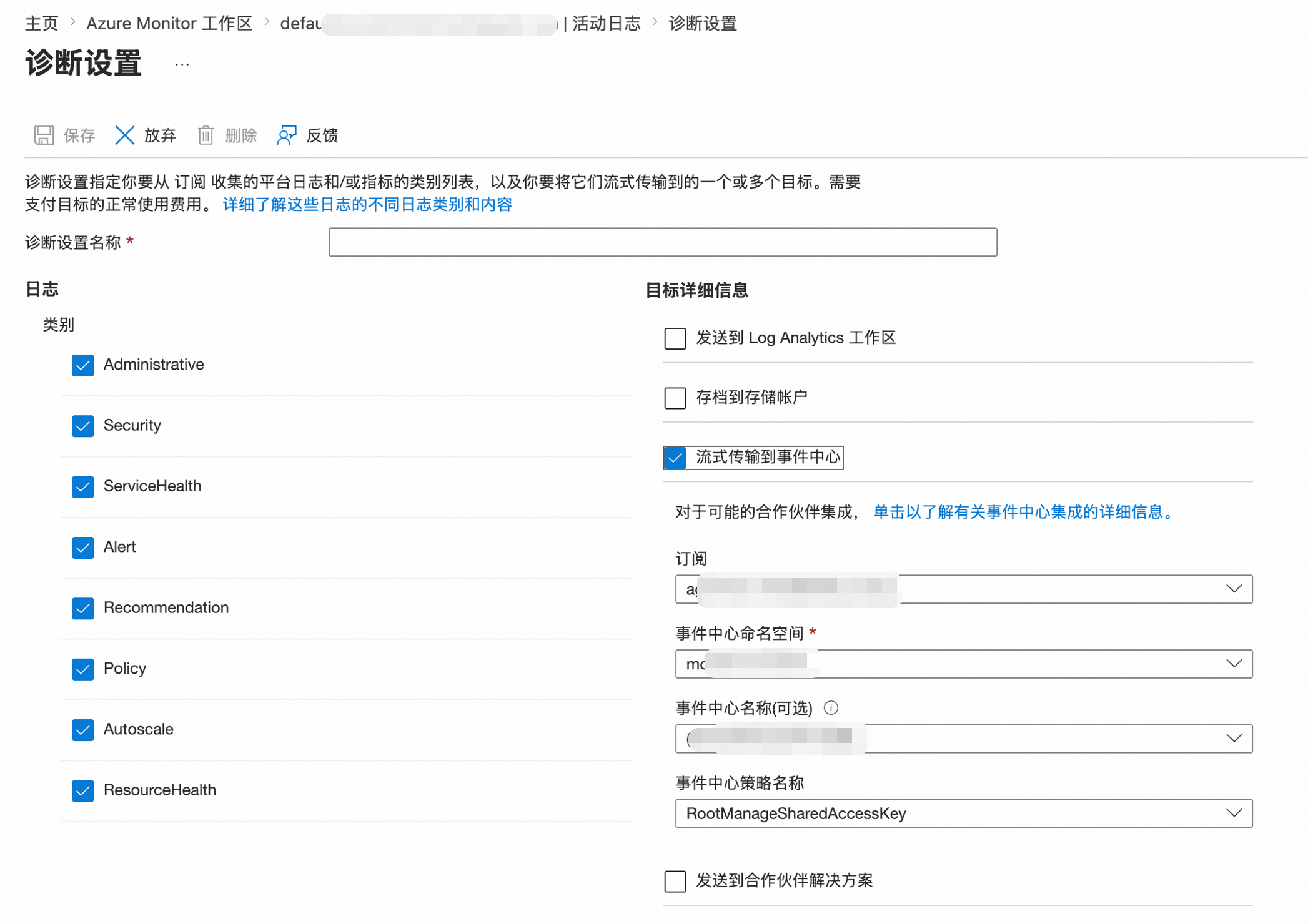
Task: Click the 放弃 button label
Action: (161, 135)
